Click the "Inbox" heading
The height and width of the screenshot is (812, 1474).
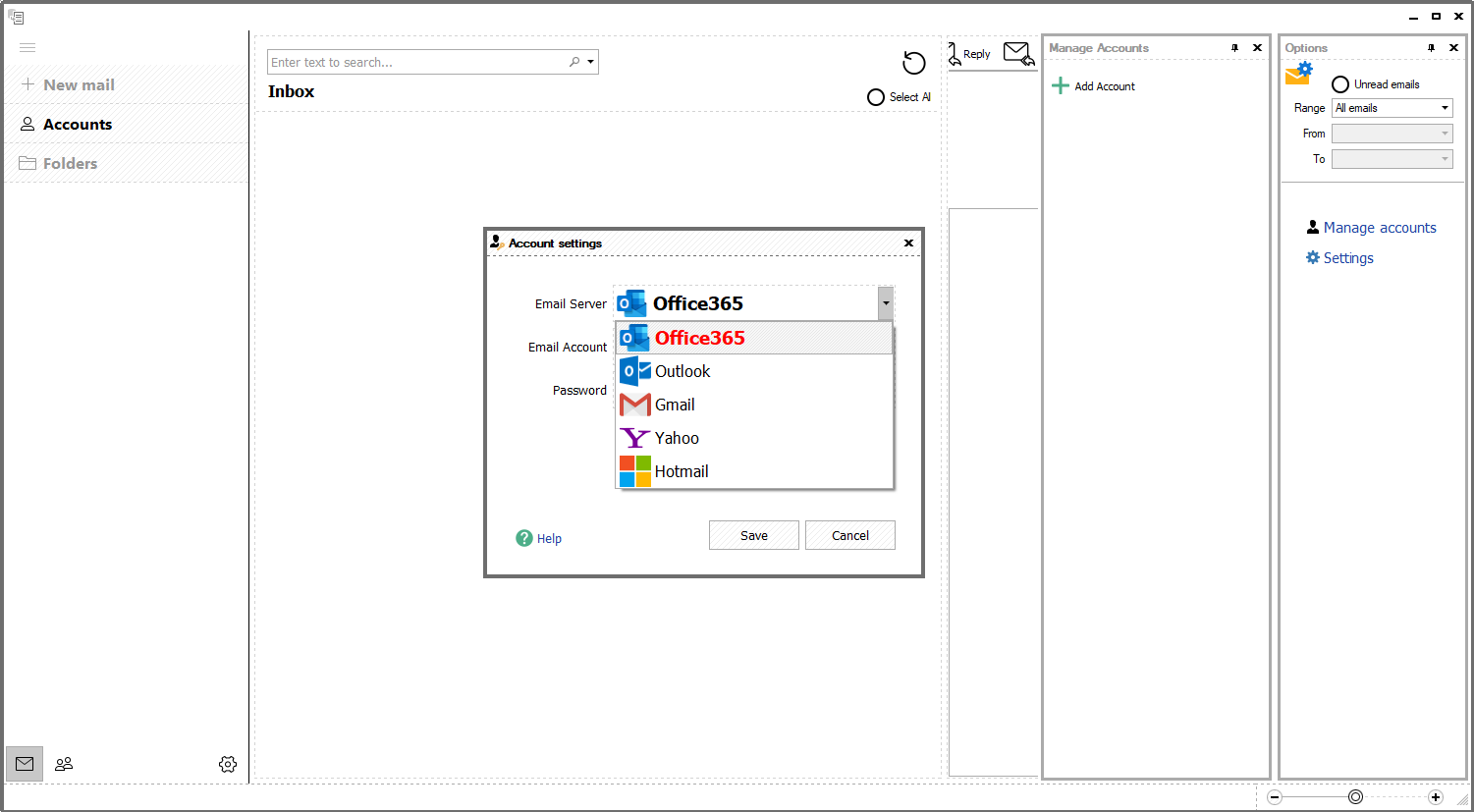(x=292, y=91)
